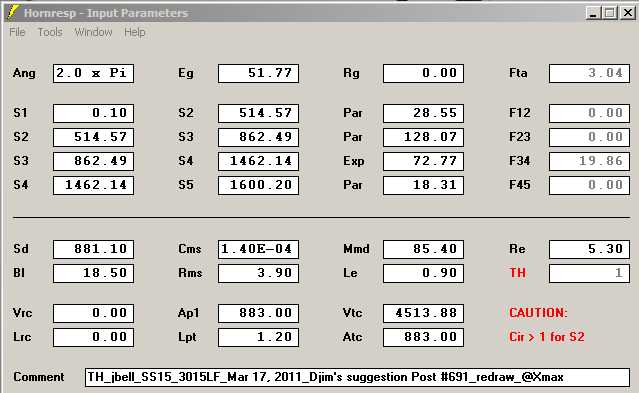This screenshot has width=639, height=393.
Task: Open the File menu
Action: point(17,32)
